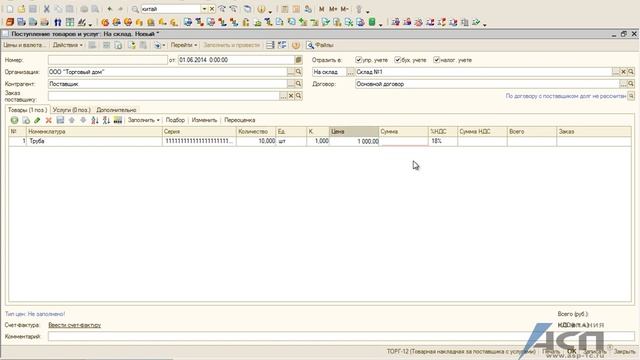Delete the row with the red X icon
This screenshot has width=640, height=360.
click(x=49, y=120)
